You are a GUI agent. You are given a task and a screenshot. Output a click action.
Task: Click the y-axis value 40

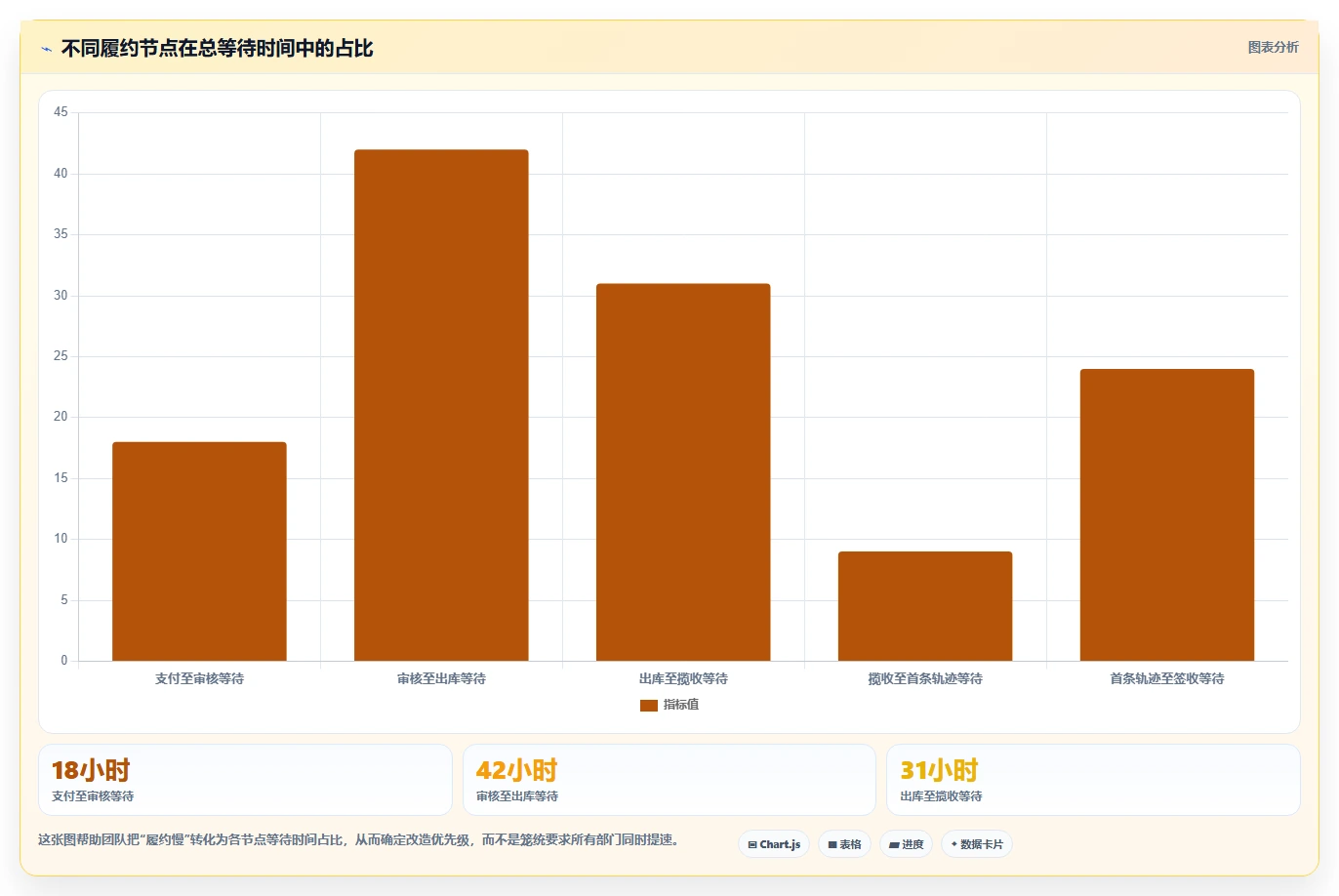coord(61,174)
